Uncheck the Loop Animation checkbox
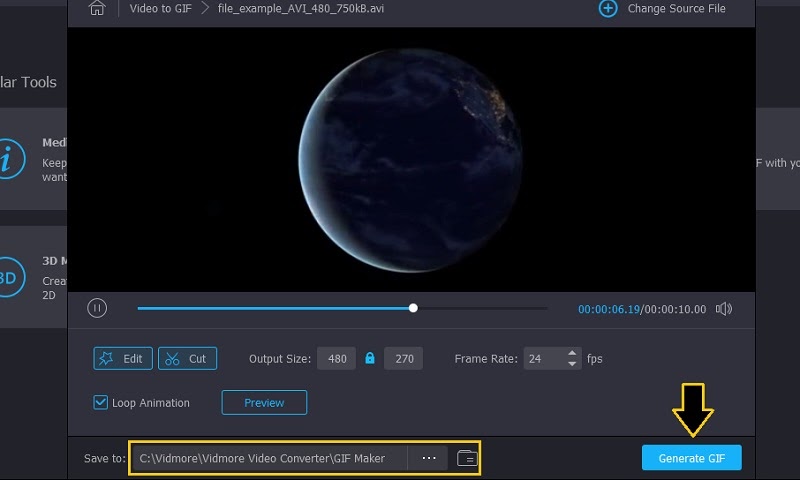This screenshot has width=800, height=480. [100, 403]
